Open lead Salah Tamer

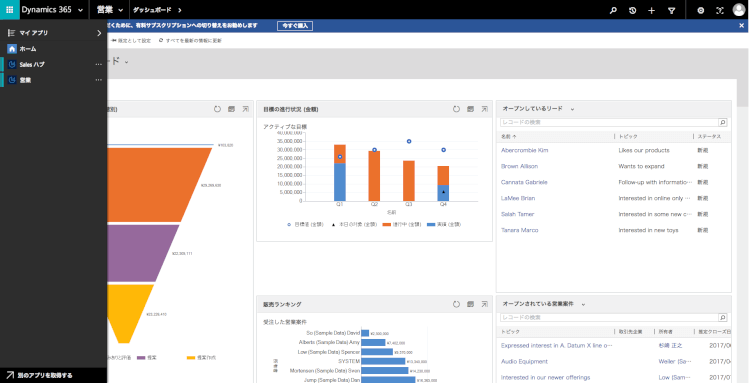(518, 214)
